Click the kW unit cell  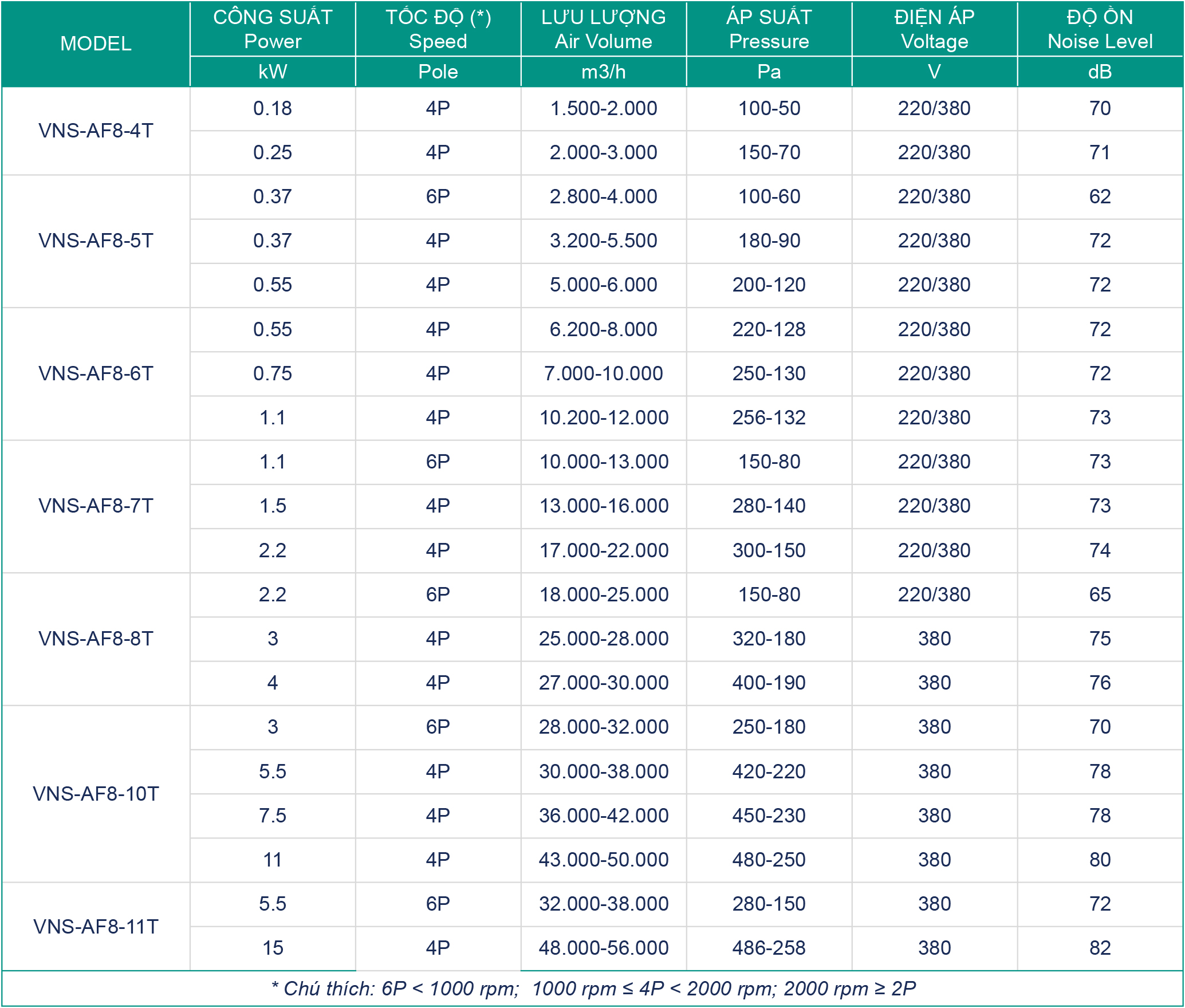click(x=273, y=72)
